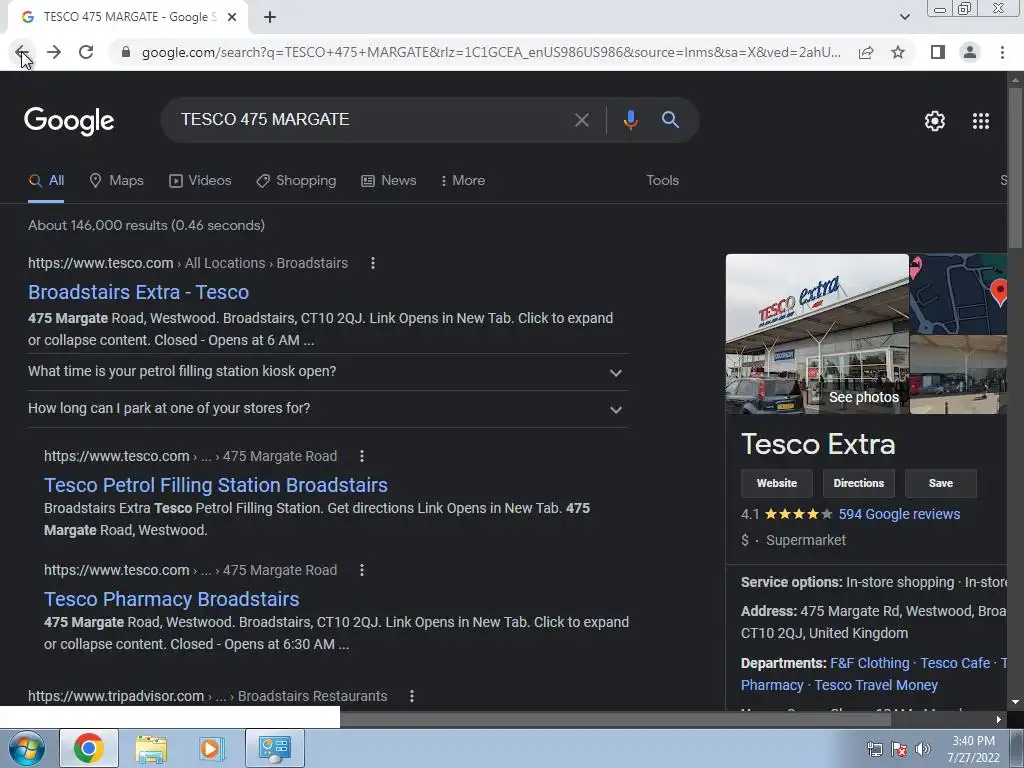This screenshot has width=1024, height=768.
Task: View Tesco Extra photos thumbnail
Action: point(817,334)
